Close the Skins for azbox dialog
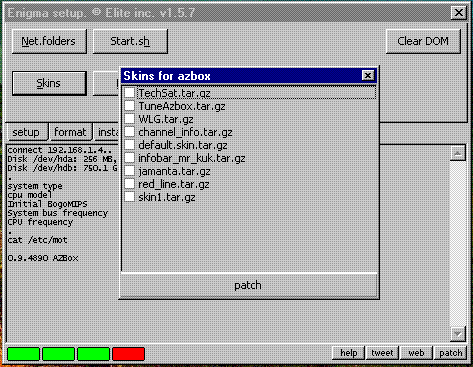Image resolution: width=473 pixels, height=367 pixels. (x=368, y=76)
